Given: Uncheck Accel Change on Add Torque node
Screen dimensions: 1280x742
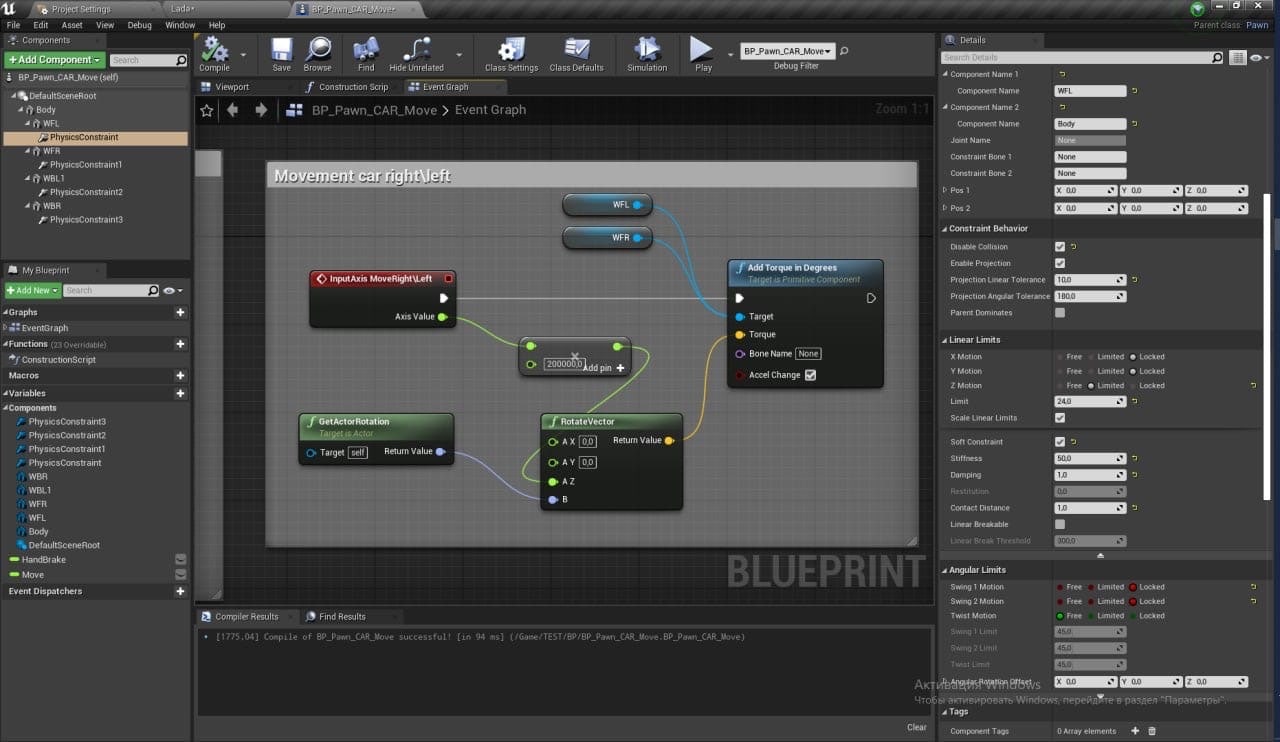Looking at the screenshot, I should coord(810,375).
